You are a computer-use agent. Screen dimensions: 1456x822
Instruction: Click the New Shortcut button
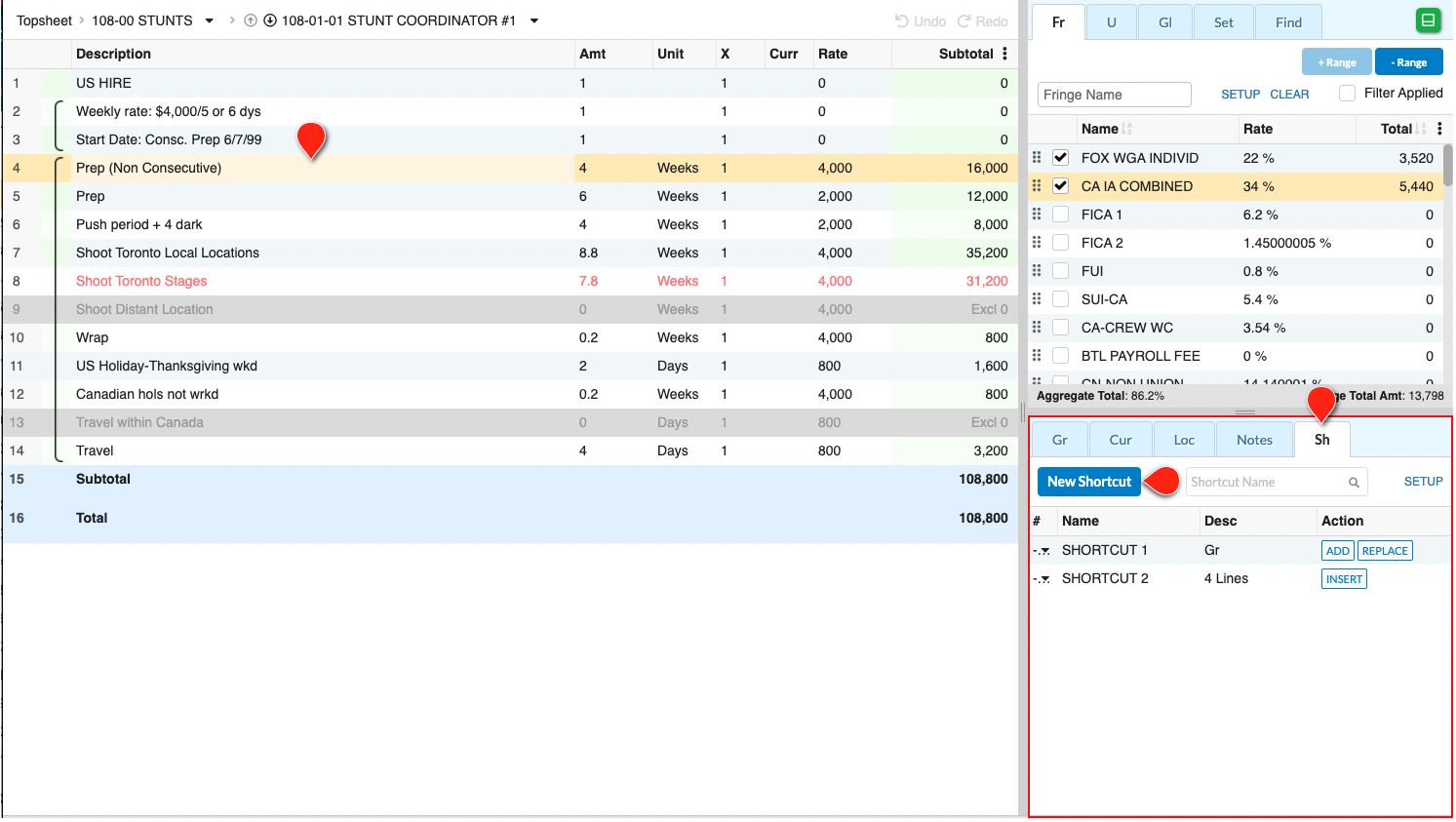click(x=1089, y=482)
